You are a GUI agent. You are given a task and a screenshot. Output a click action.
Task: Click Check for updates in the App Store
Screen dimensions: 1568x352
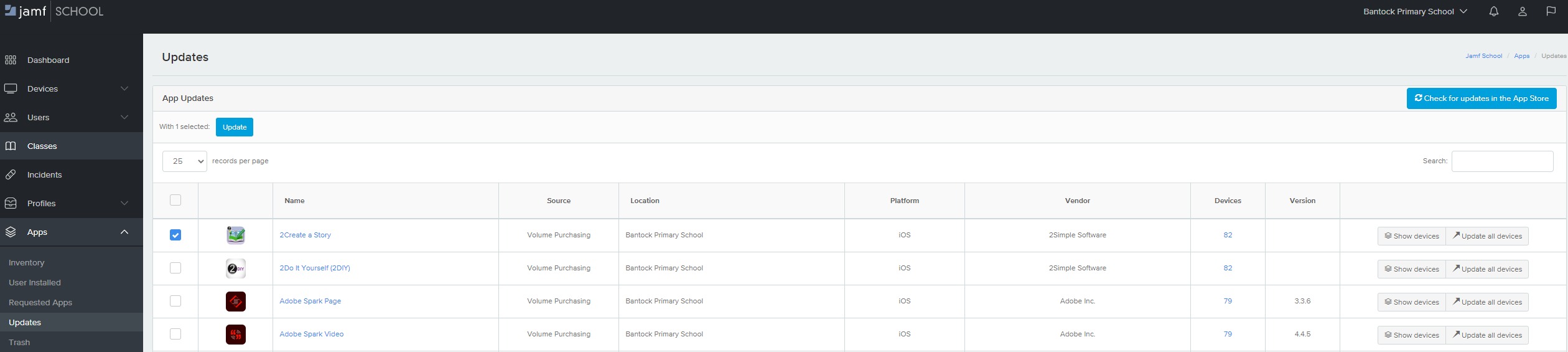pyautogui.click(x=1482, y=98)
